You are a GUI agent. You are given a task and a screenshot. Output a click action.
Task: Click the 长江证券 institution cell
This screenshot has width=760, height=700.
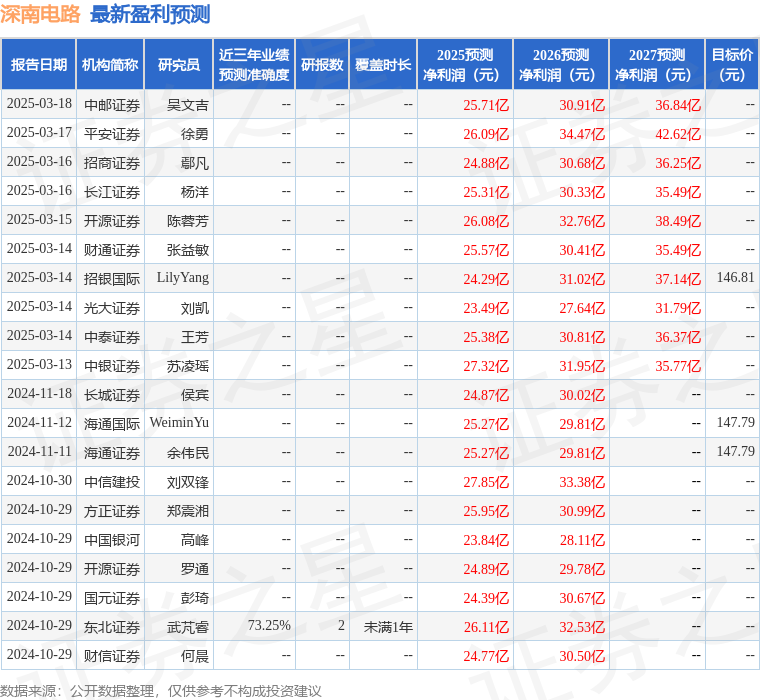[x=112, y=192]
